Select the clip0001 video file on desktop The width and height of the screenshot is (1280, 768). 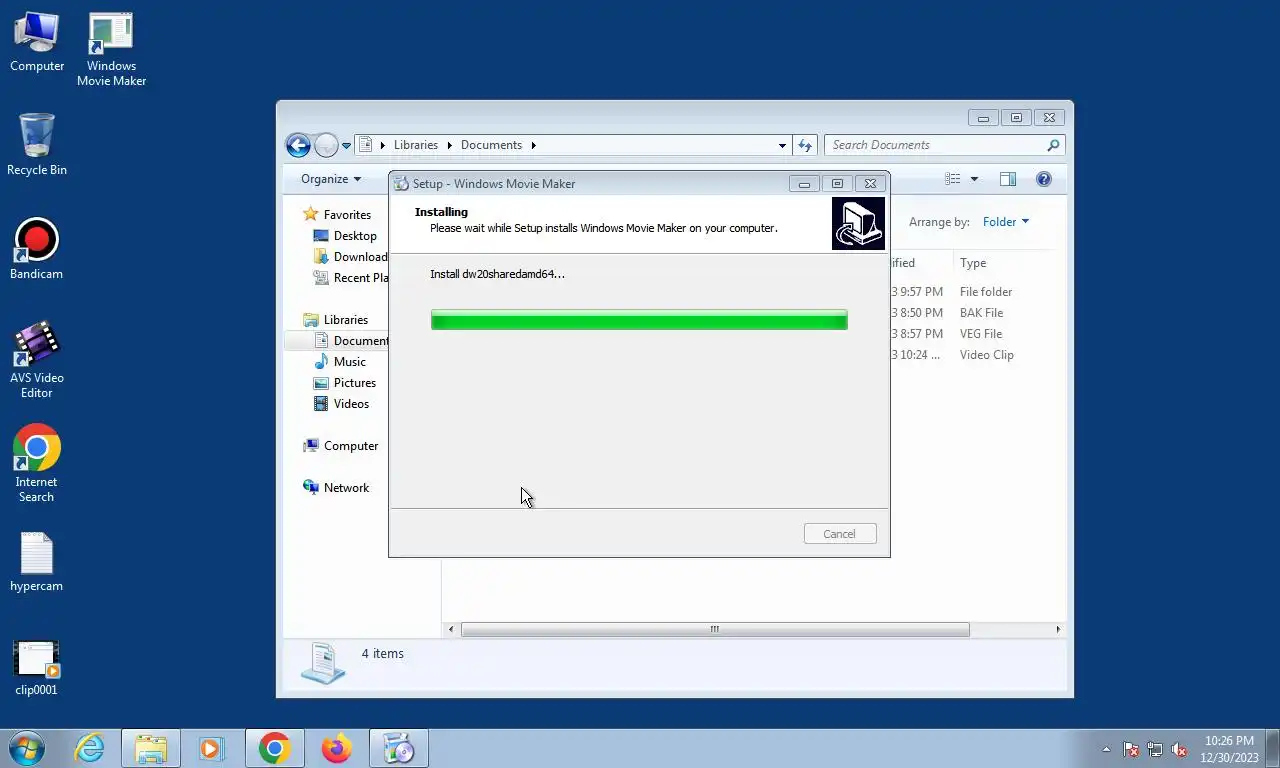(37, 668)
